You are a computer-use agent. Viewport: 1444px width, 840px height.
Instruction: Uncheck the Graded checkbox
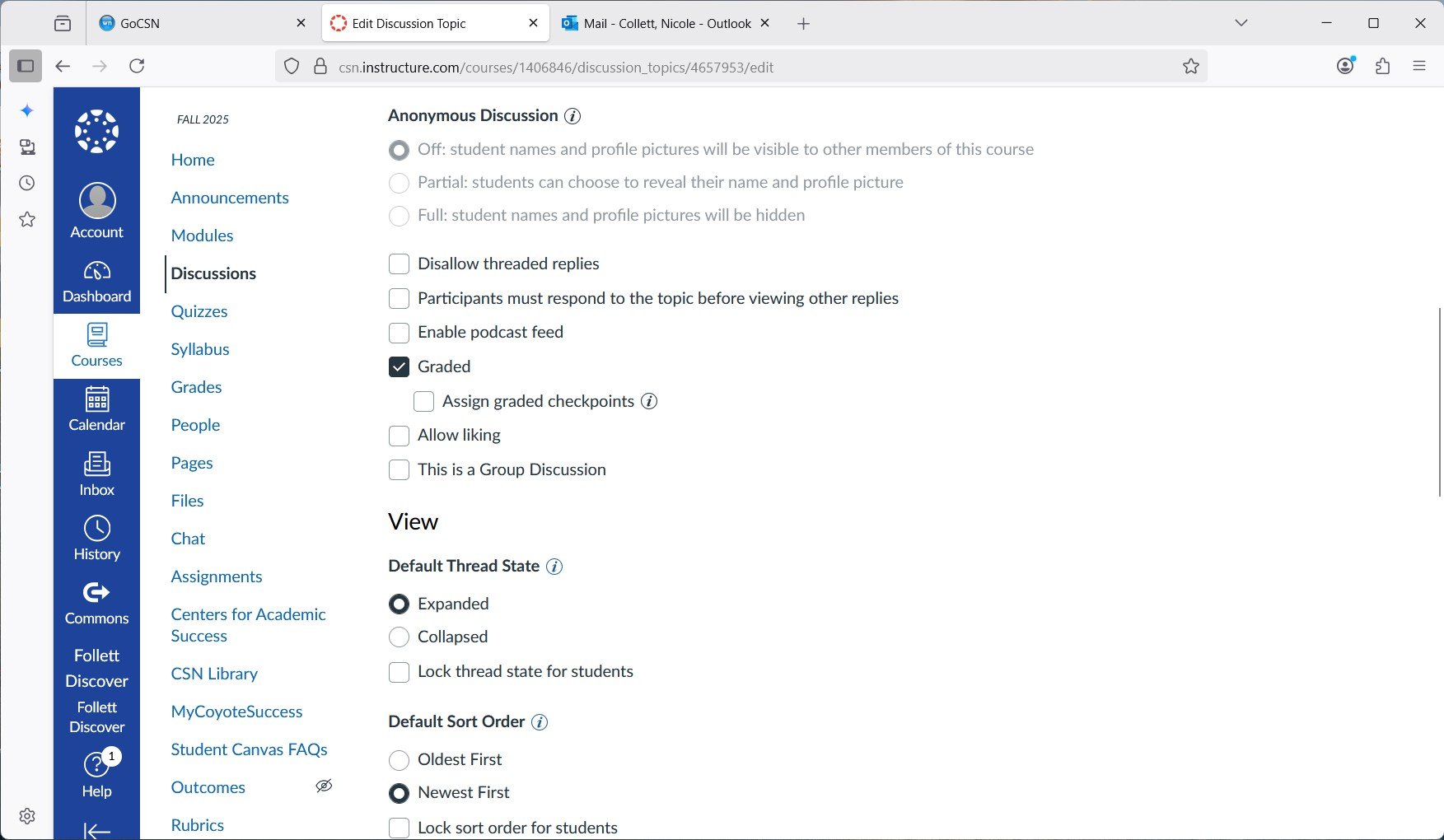point(399,367)
